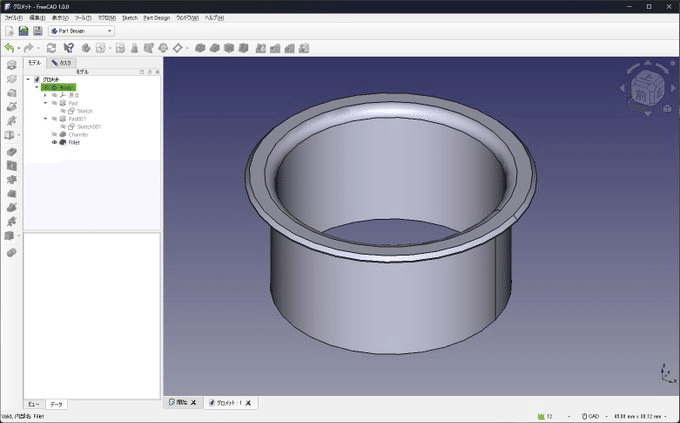
Task: Expand the 原点 origin tree node
Action: point(46,95)
